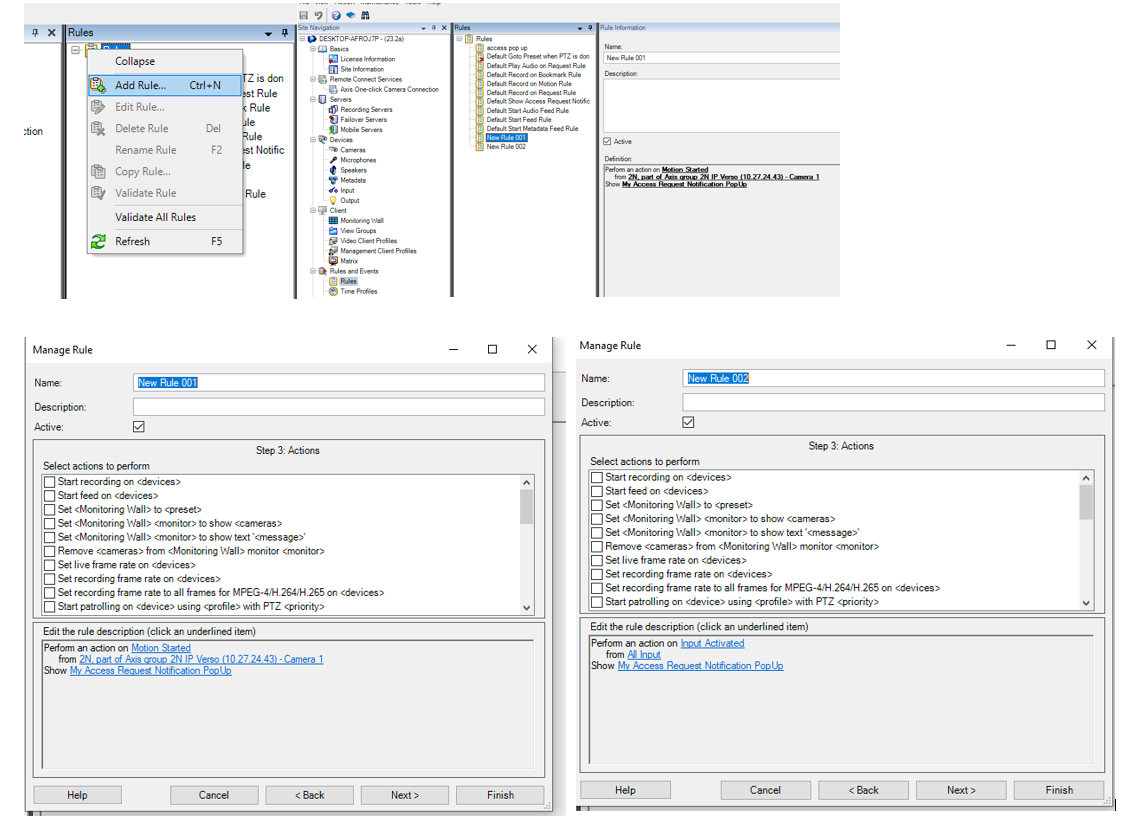
Task: Click the save icon in the top toolbar
Action: pyautogui.click(x=304, y=16)
